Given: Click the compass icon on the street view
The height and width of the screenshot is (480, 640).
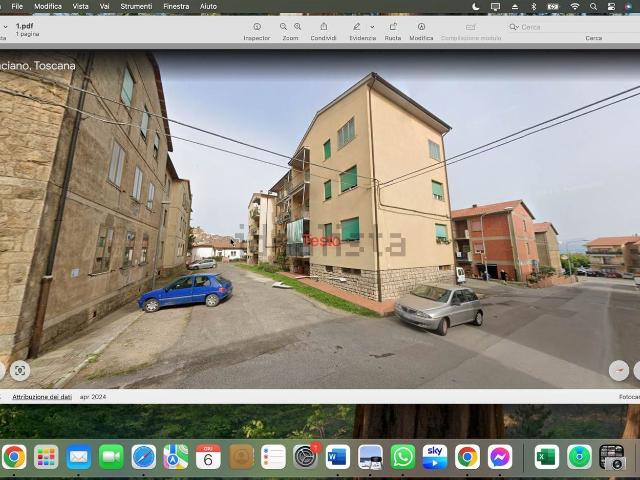Looking at the screenshot, I should point(619,370).
